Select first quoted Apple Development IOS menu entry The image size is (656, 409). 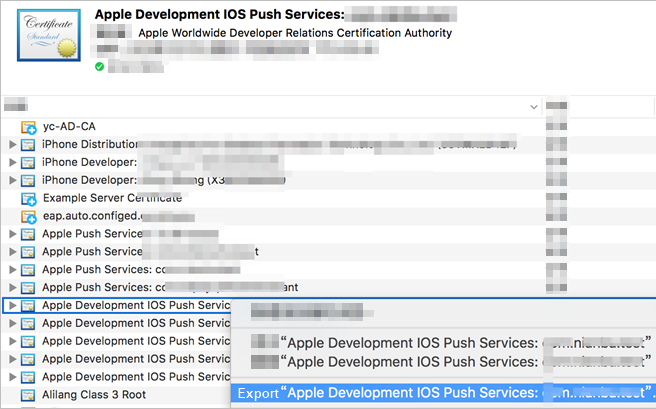coord(451,343)
